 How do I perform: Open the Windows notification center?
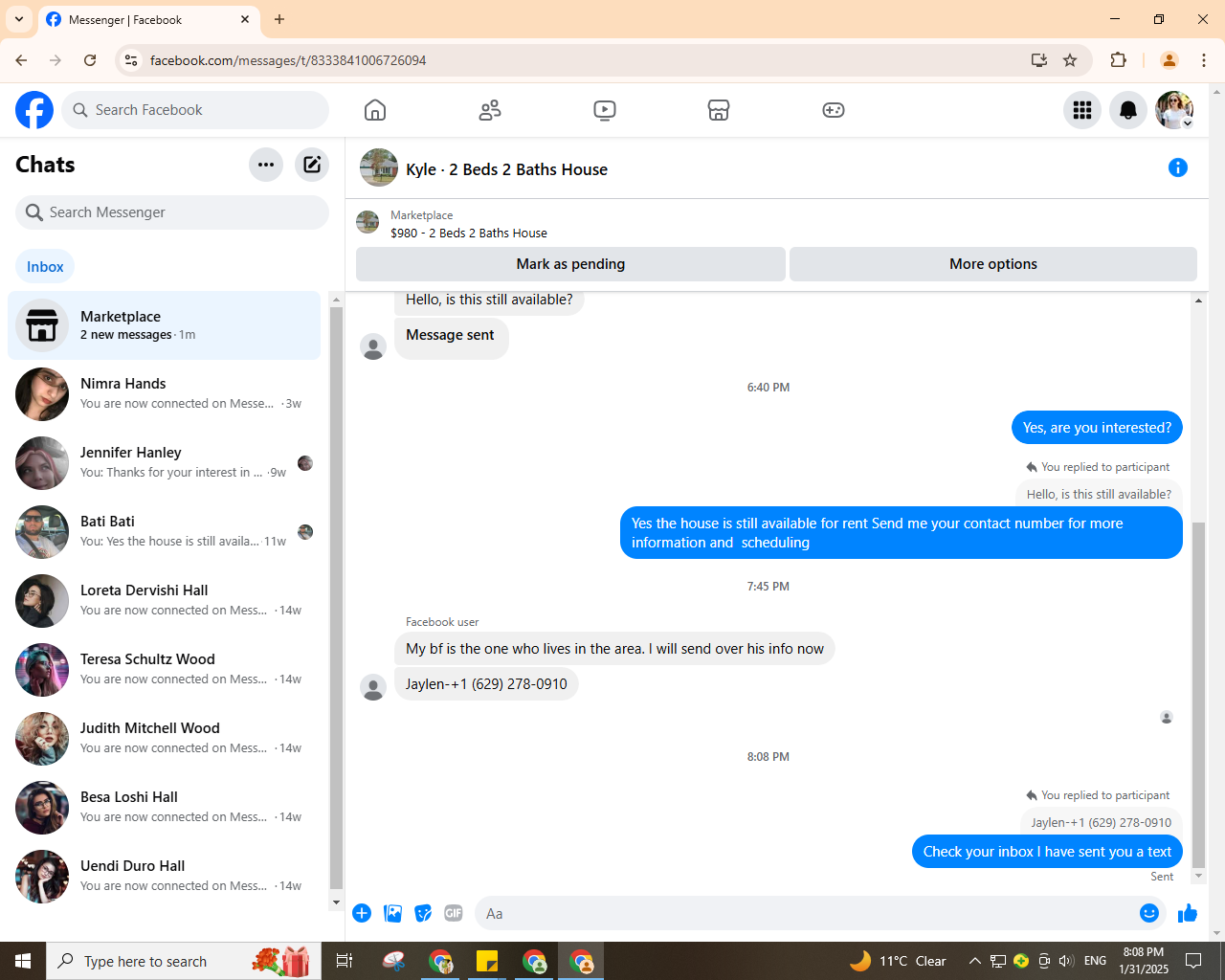(x=1193, y=961)
